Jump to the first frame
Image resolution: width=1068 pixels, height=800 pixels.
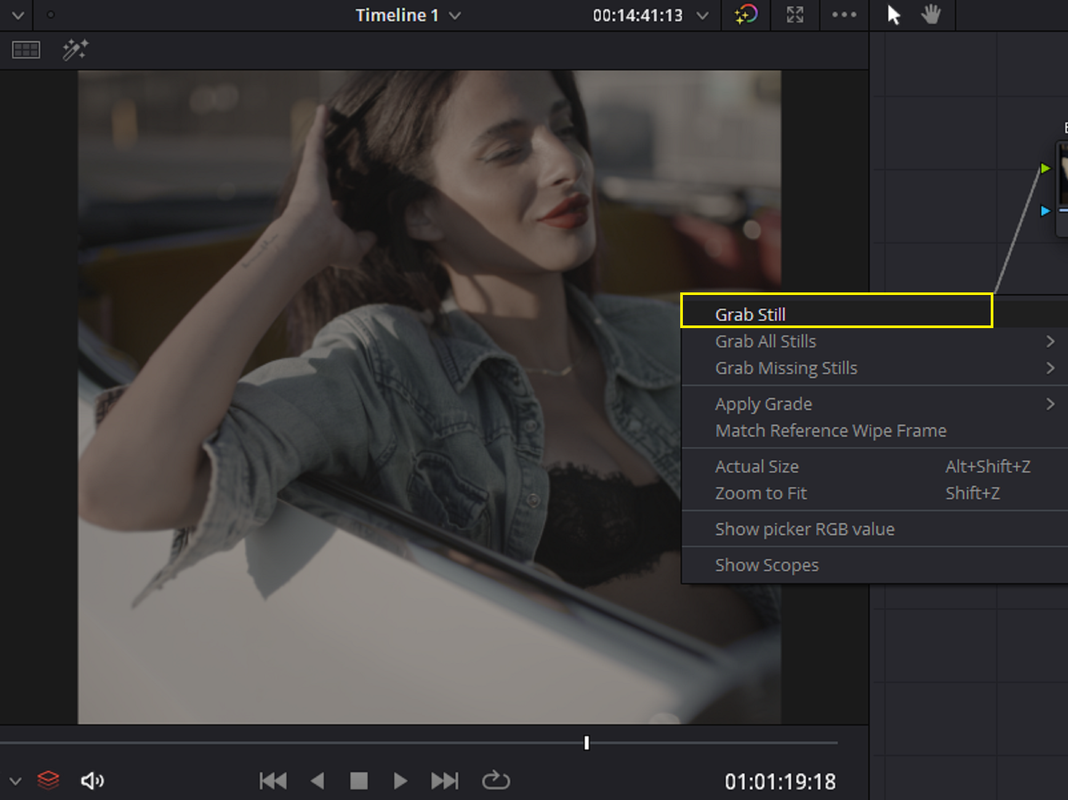pyautogui.click(x=273, y=780)
